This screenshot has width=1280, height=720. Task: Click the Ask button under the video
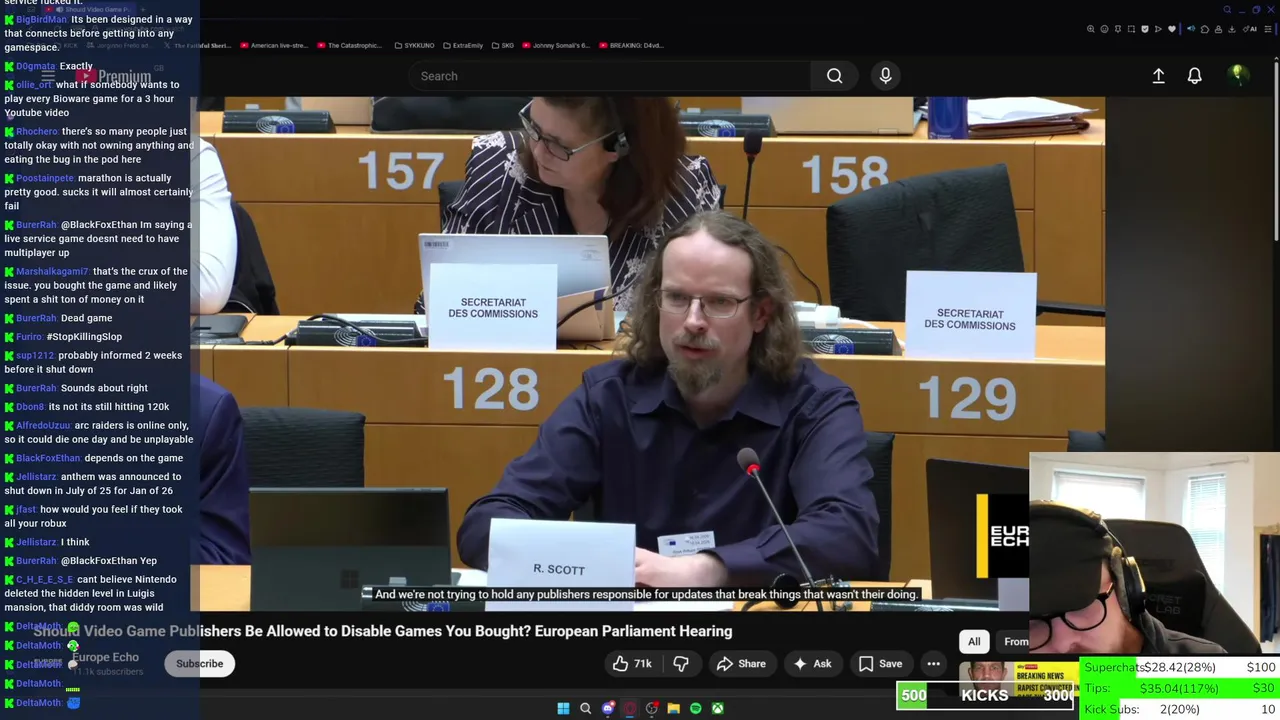coord(812,663)
